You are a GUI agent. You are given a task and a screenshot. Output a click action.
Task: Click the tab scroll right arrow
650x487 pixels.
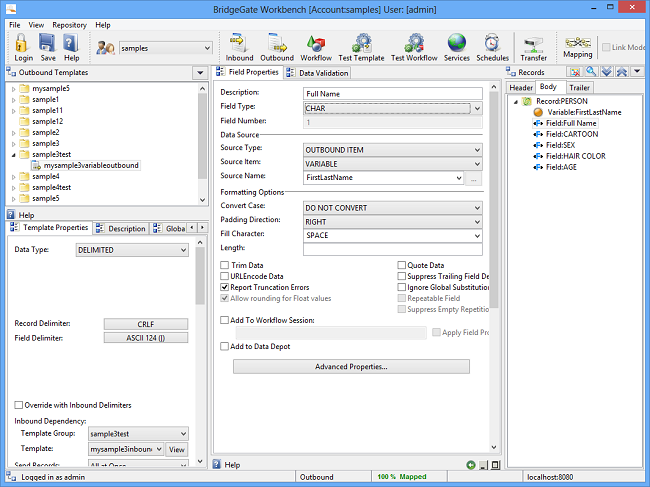202,228
